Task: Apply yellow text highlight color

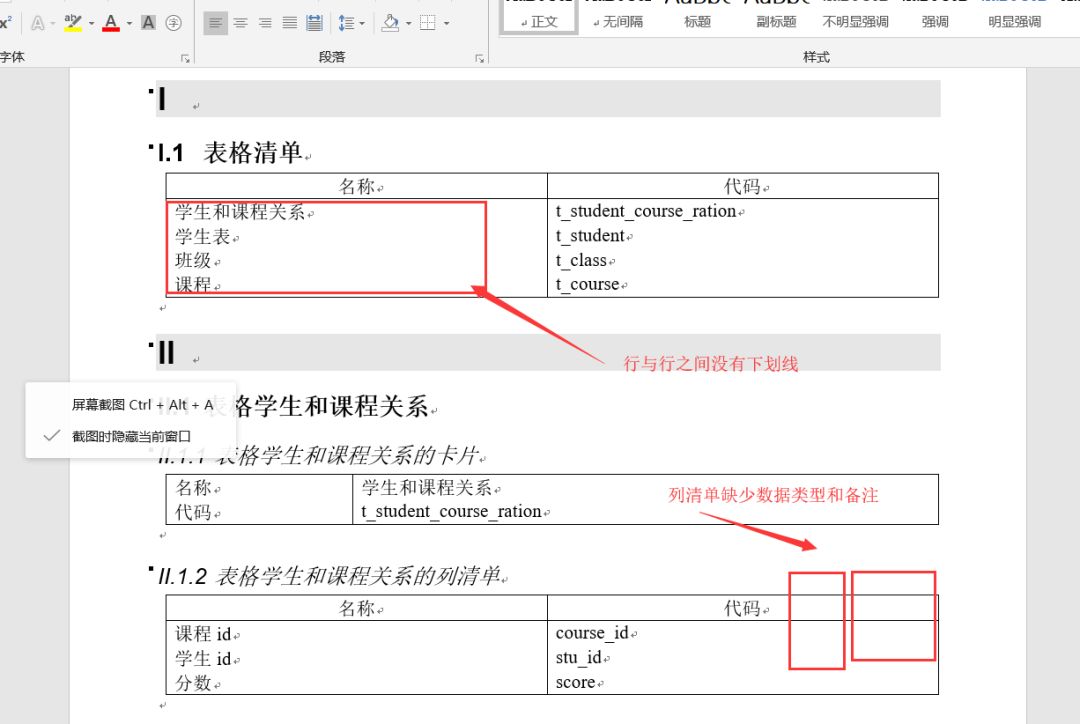Action: point(72,23)
